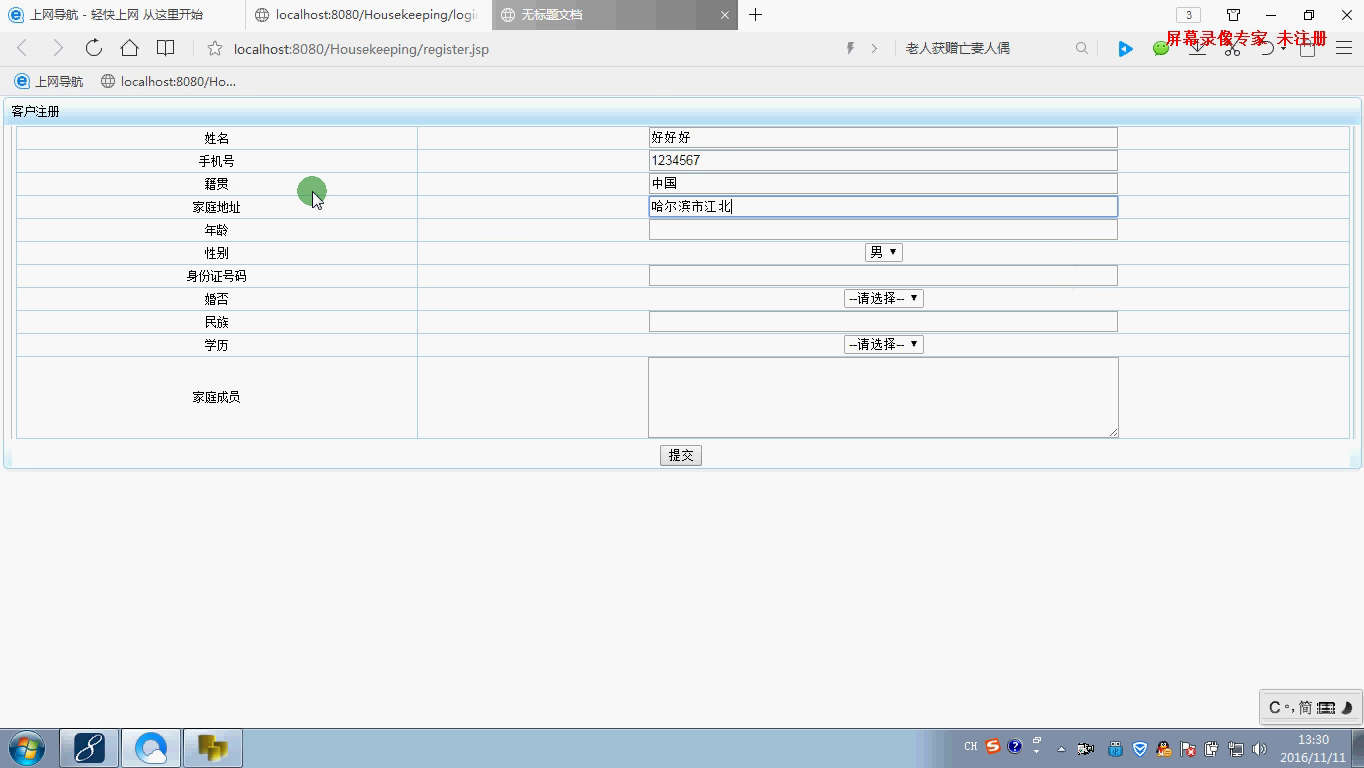Click the lightning speed-mode icon
The height and width of the screenshot is (768, 1364).
[x=851, y=48]
